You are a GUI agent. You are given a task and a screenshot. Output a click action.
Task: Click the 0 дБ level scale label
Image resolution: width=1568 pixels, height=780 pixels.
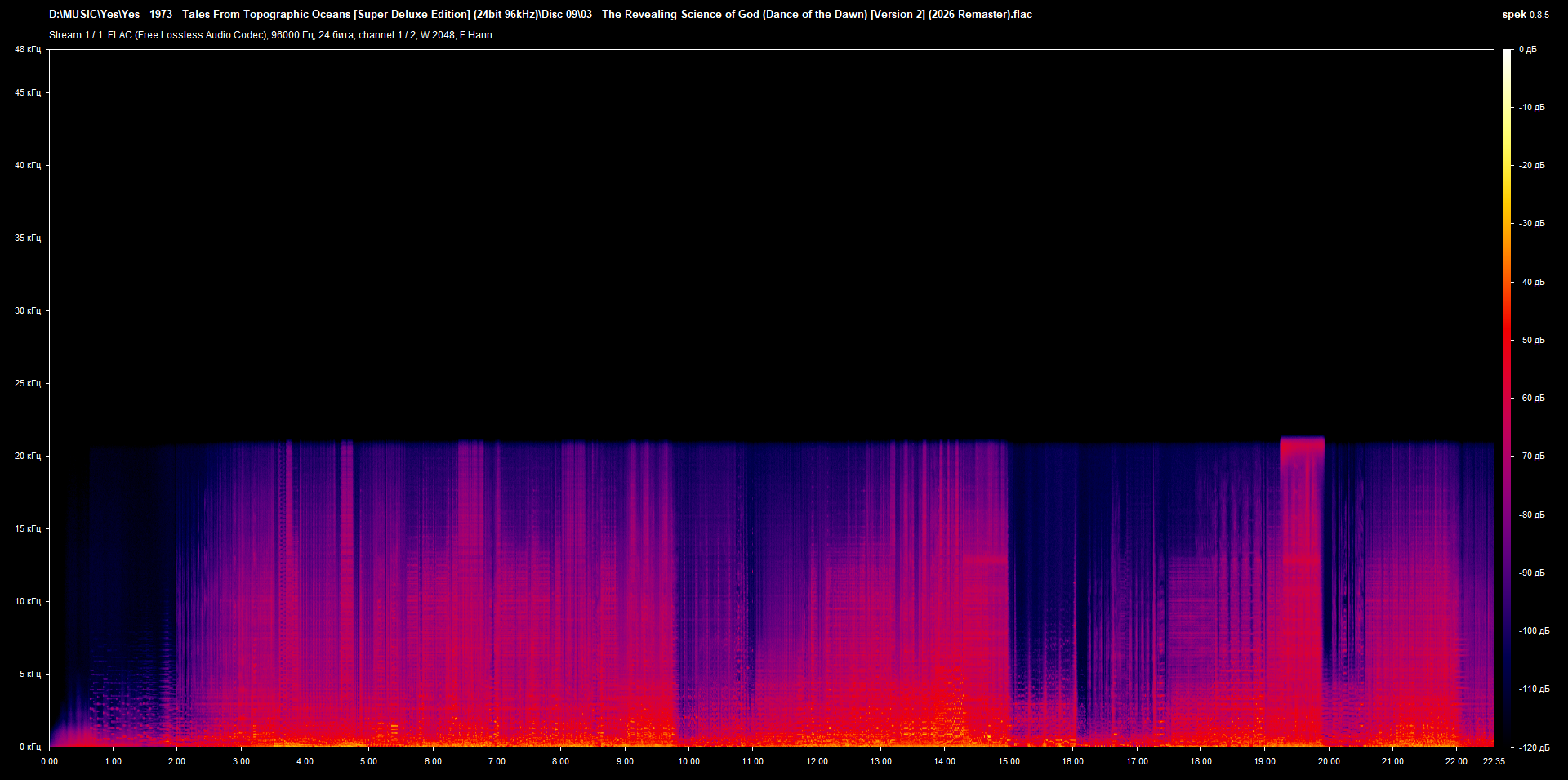pos(1528,50)
